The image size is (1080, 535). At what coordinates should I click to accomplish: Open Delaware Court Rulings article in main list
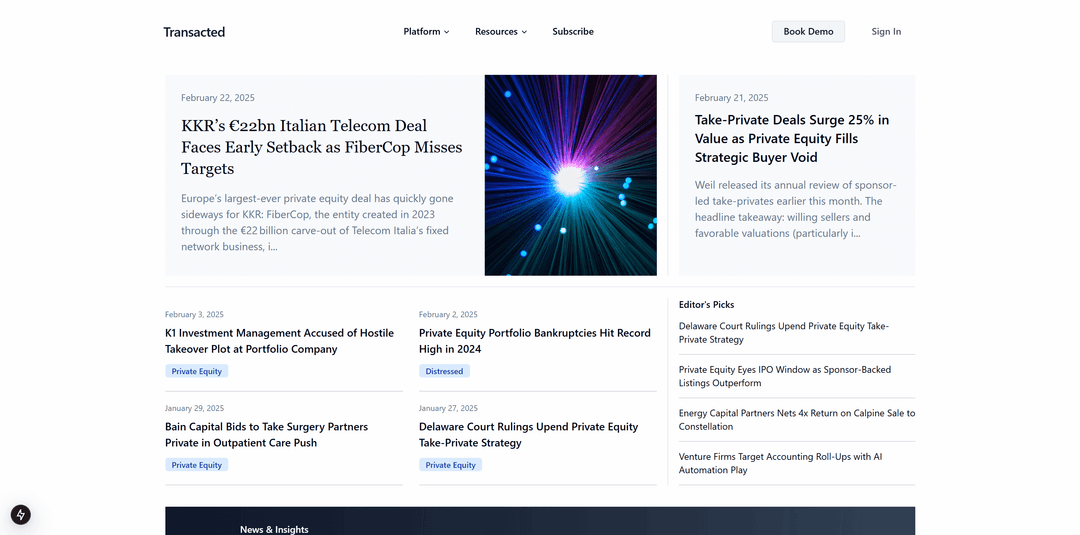[528, 434]
